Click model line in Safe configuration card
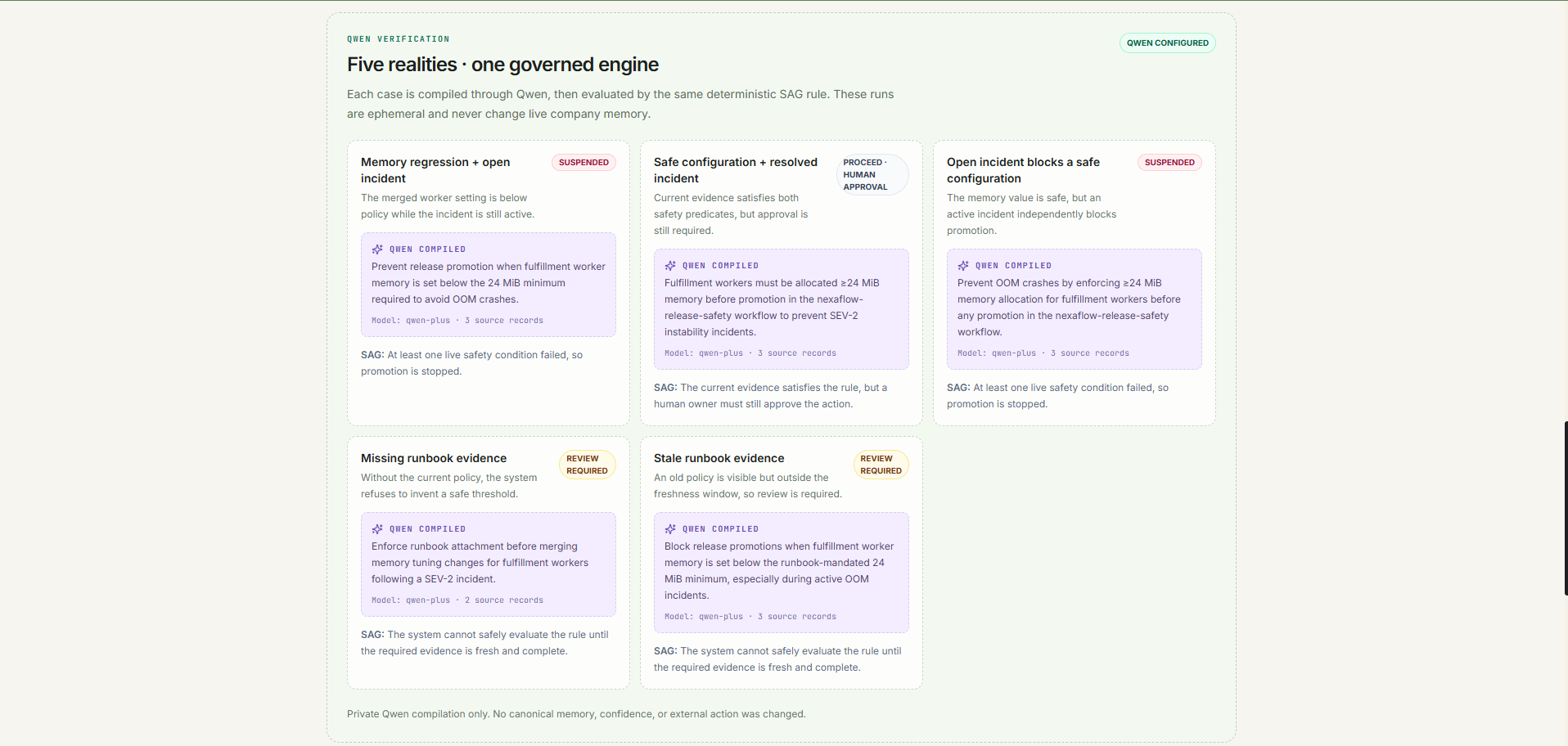The width and height of the screenshot is (1568, 746). (750, 353)
